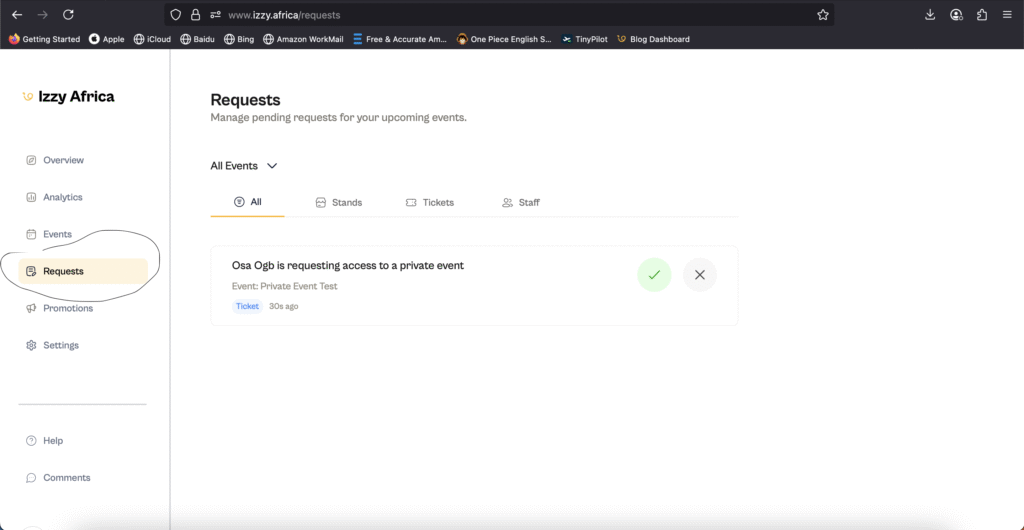Image resolution: width=1024 pixels, height=530 pixels.
Task: Click the URL address bar
Action: (x=500, y=15)
